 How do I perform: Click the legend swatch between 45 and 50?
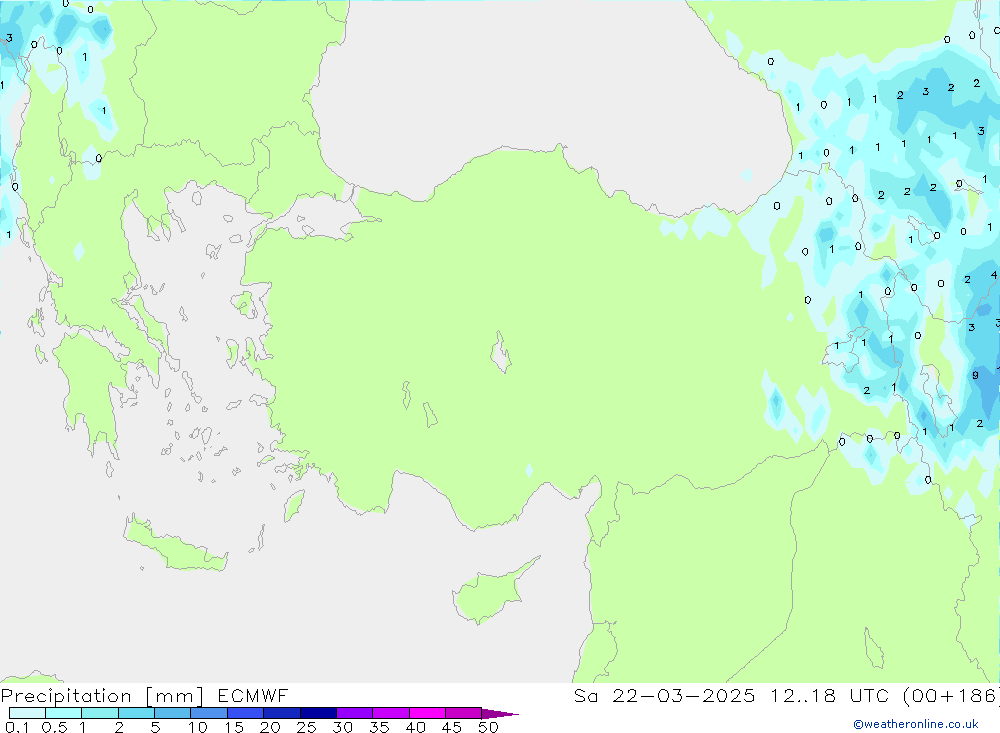click(463, 713)
